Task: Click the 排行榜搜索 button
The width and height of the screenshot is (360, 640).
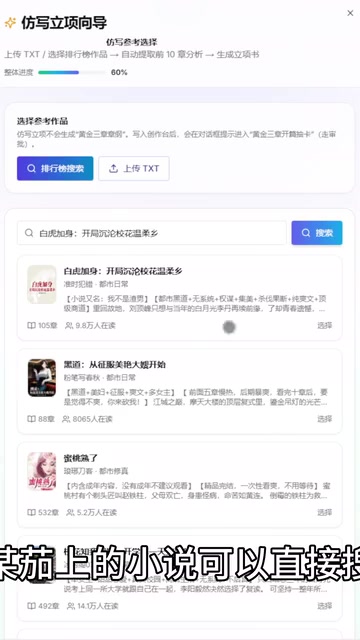Action: 55,168
